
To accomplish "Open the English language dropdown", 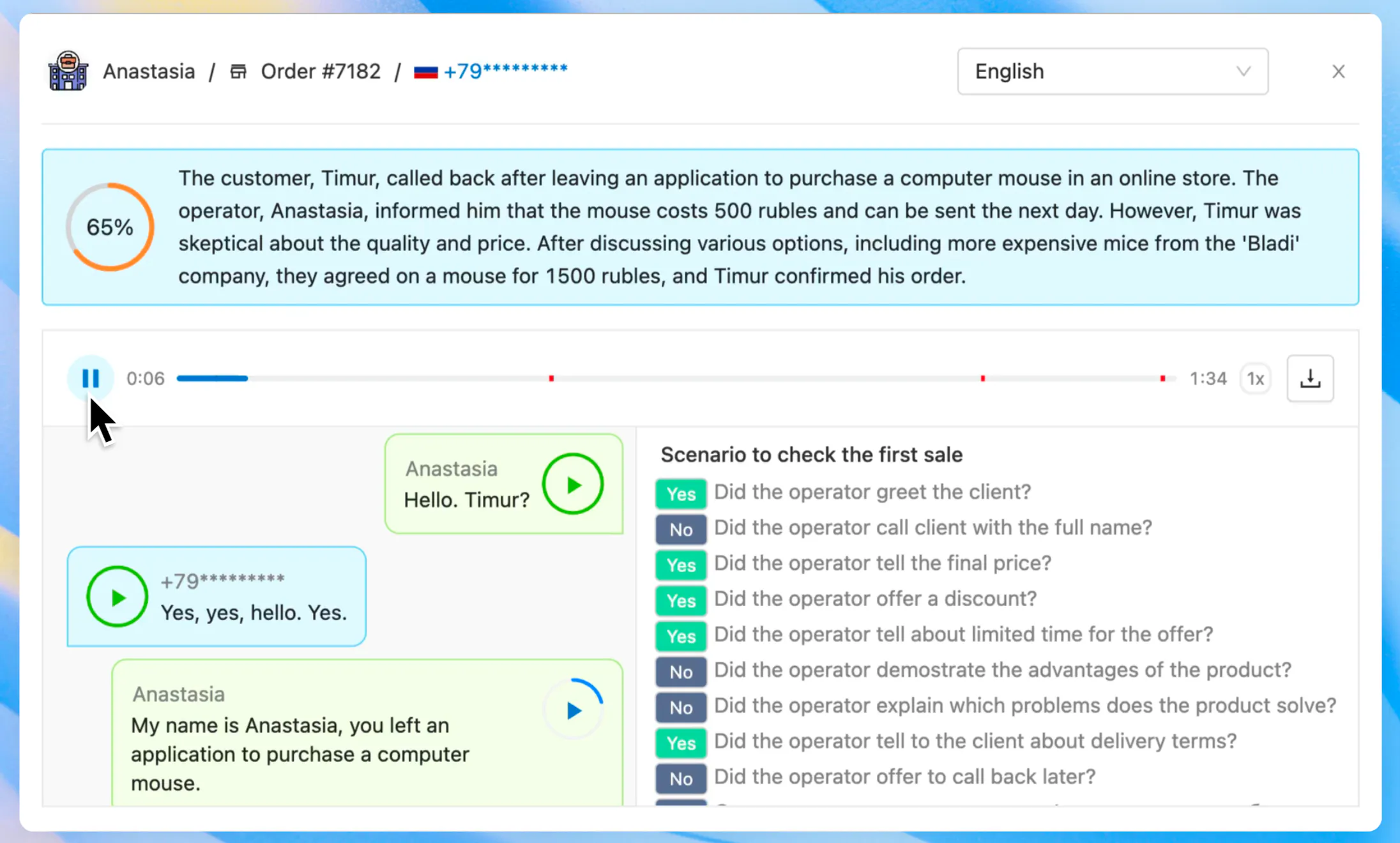I will click(1113, 71).
